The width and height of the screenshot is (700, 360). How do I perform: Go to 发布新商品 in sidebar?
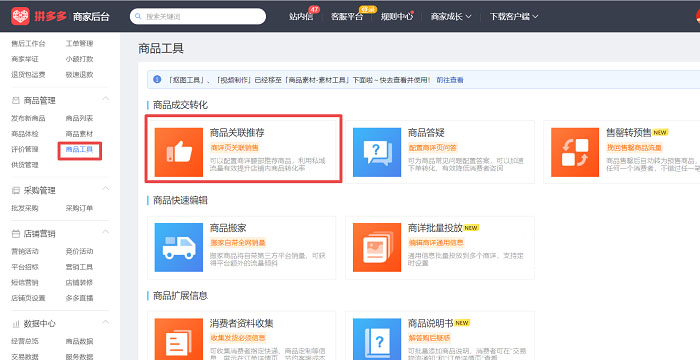pyautogui.click(x=28, y=118)
